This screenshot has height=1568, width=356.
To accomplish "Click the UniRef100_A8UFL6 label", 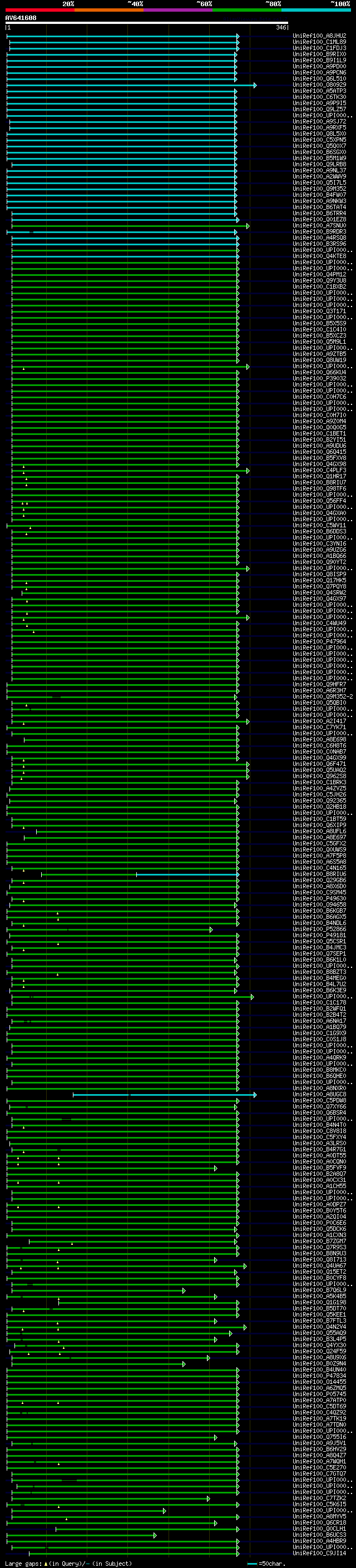I will (x=319, y=831).
